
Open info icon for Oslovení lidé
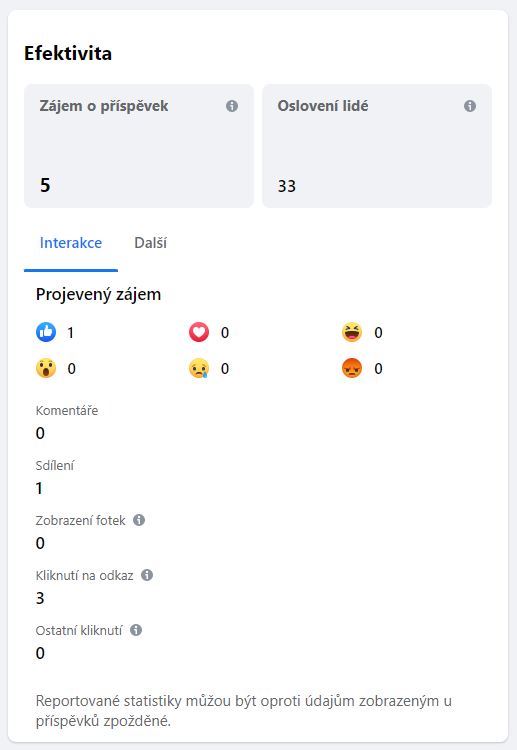470,106
